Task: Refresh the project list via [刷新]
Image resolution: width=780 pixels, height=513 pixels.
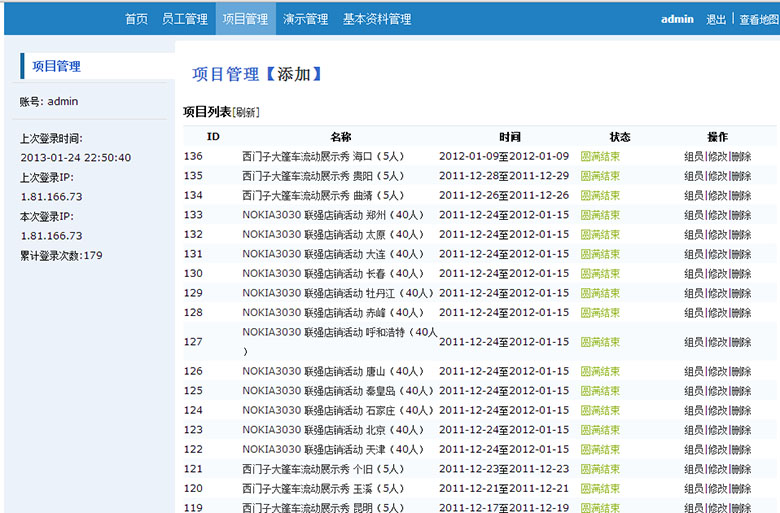Action: point(246,112)
